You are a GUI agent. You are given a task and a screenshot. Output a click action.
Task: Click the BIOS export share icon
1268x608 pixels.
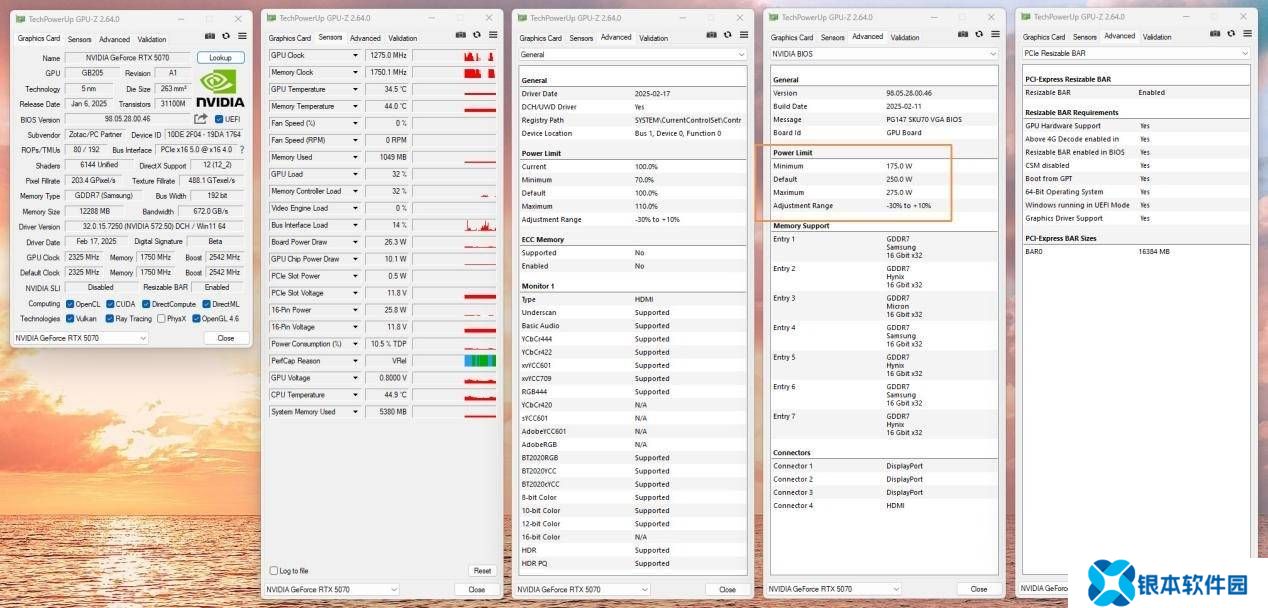click(201, 119)
